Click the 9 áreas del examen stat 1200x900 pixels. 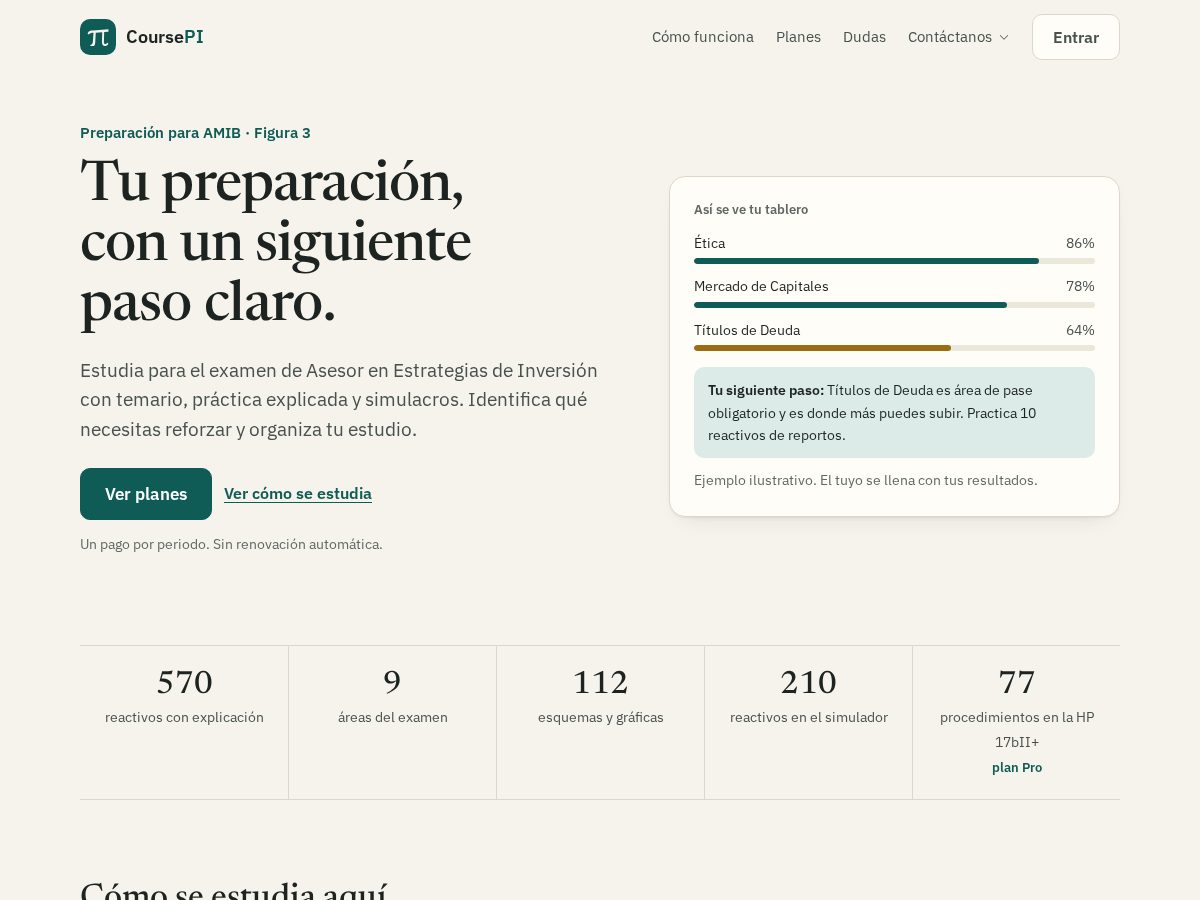coord(393,722)
